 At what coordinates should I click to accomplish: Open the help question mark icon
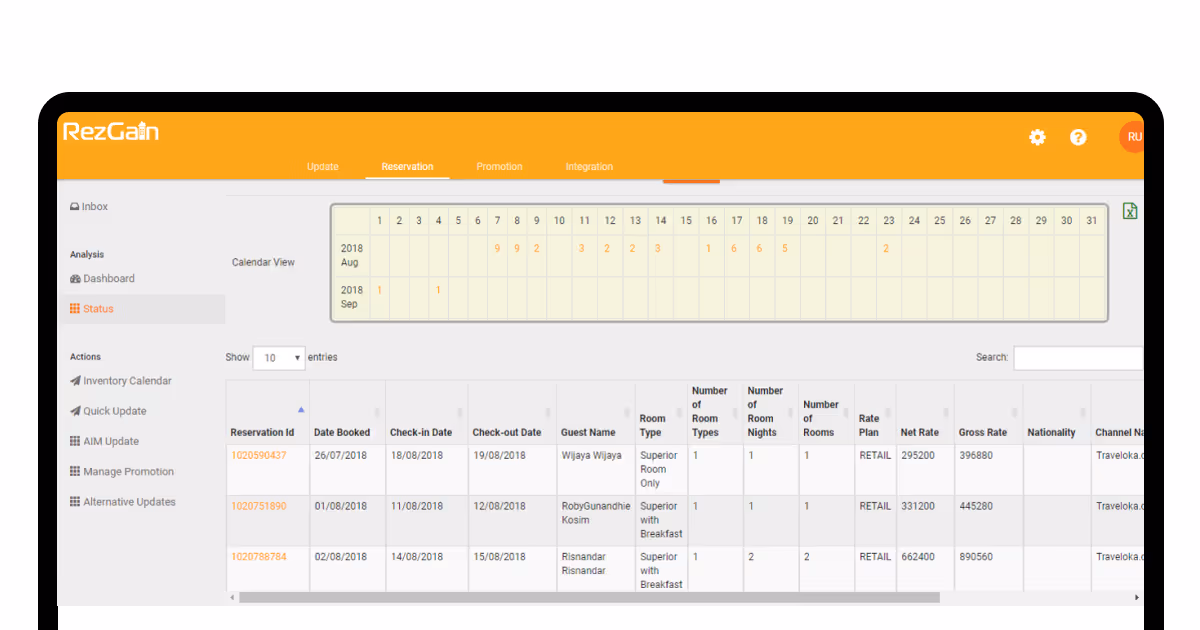(x=1078, y=137)
